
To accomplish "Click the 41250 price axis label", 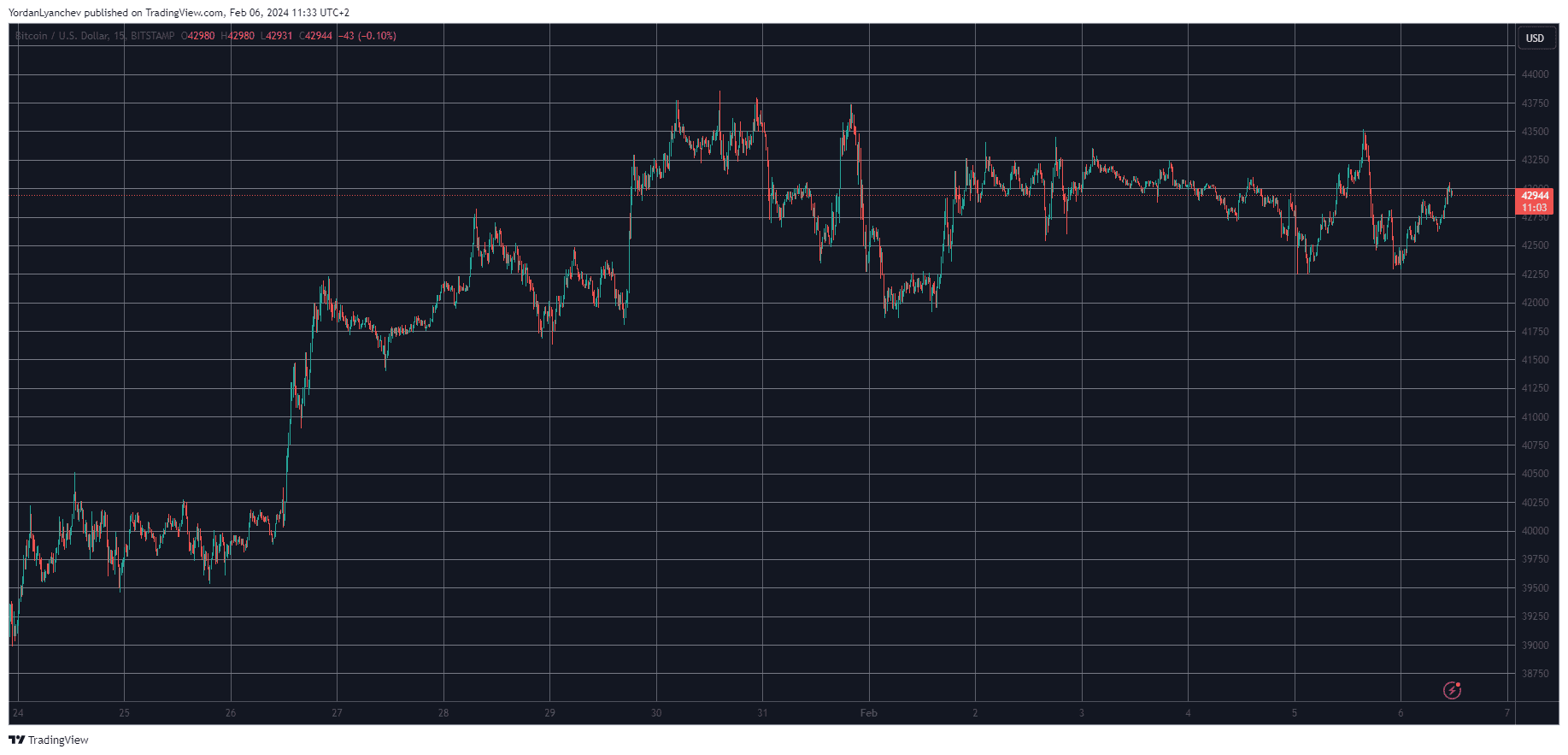I will point(1535,388).
